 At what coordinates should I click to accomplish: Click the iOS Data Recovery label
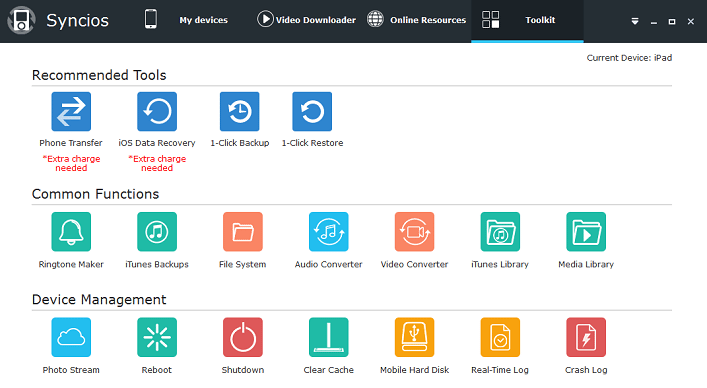click(x=157, y=143)
